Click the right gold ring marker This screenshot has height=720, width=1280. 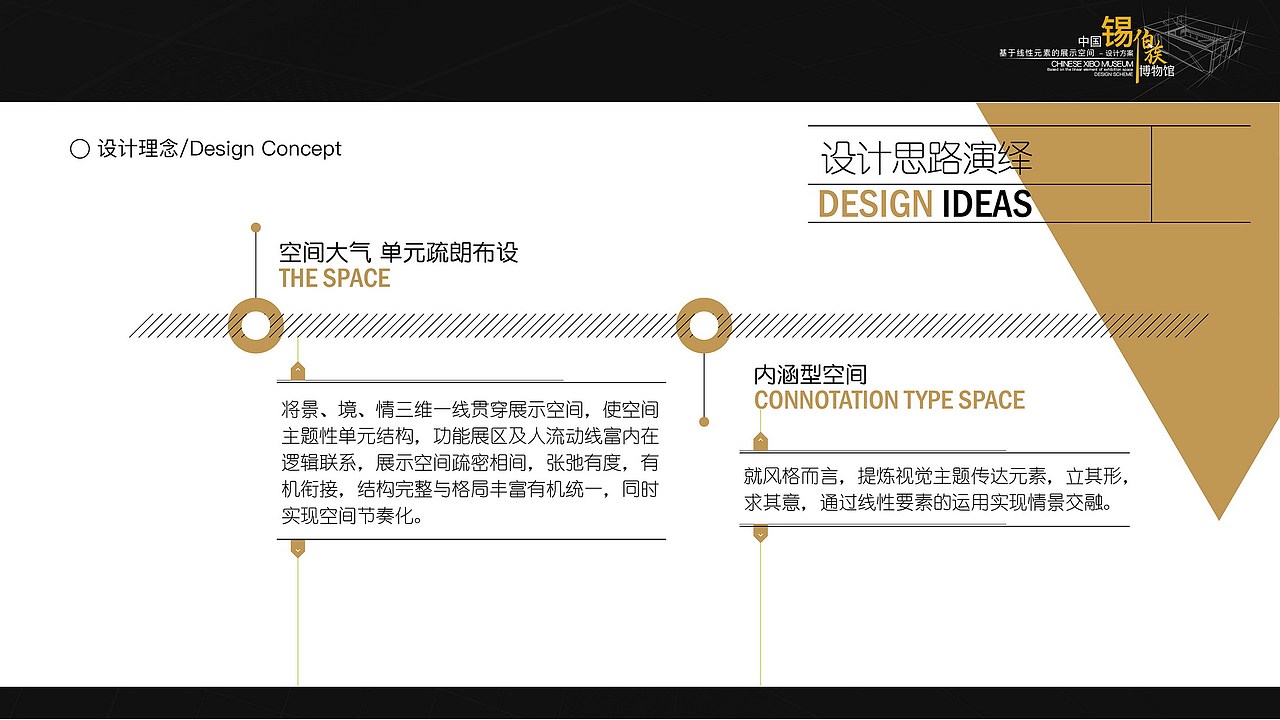[702, 324]
